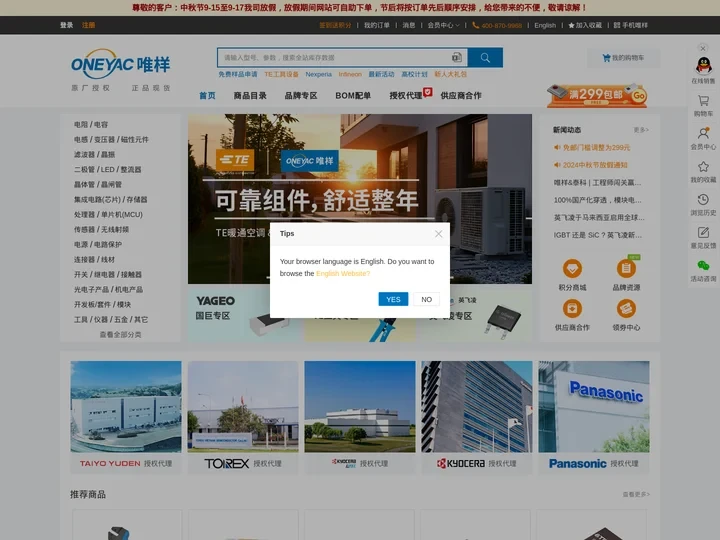
Task: Click Infineon quick link under search
Action: [350, 74]
